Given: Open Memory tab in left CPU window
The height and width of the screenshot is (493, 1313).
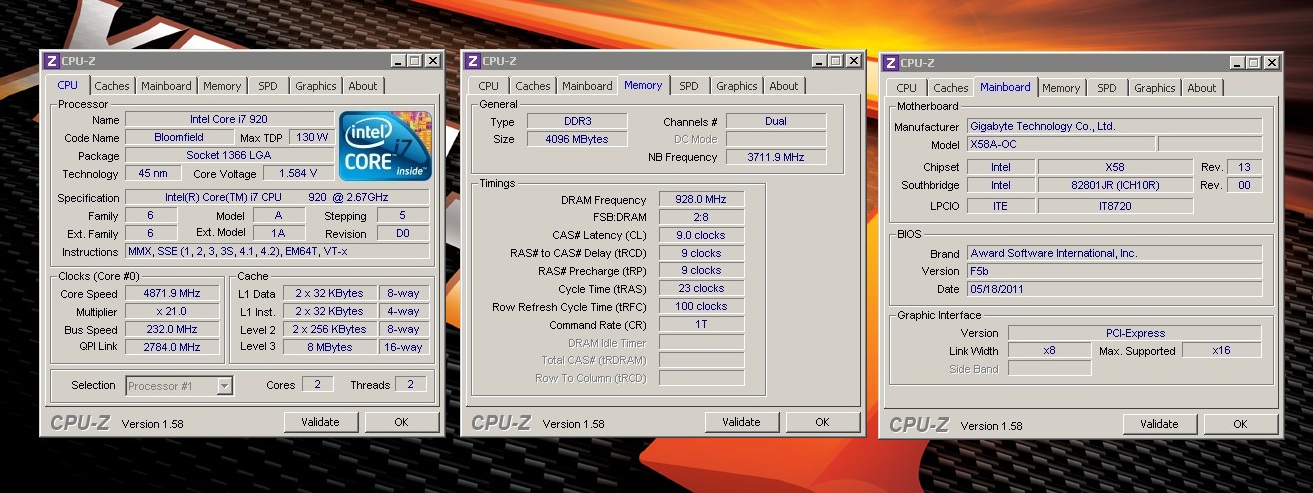Looking at the screenshot, I should tap(222, 86).
